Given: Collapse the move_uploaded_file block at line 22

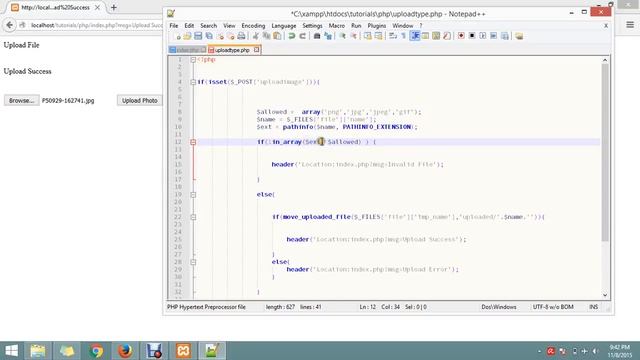Looking at the screenshot, I should point(193,217).
